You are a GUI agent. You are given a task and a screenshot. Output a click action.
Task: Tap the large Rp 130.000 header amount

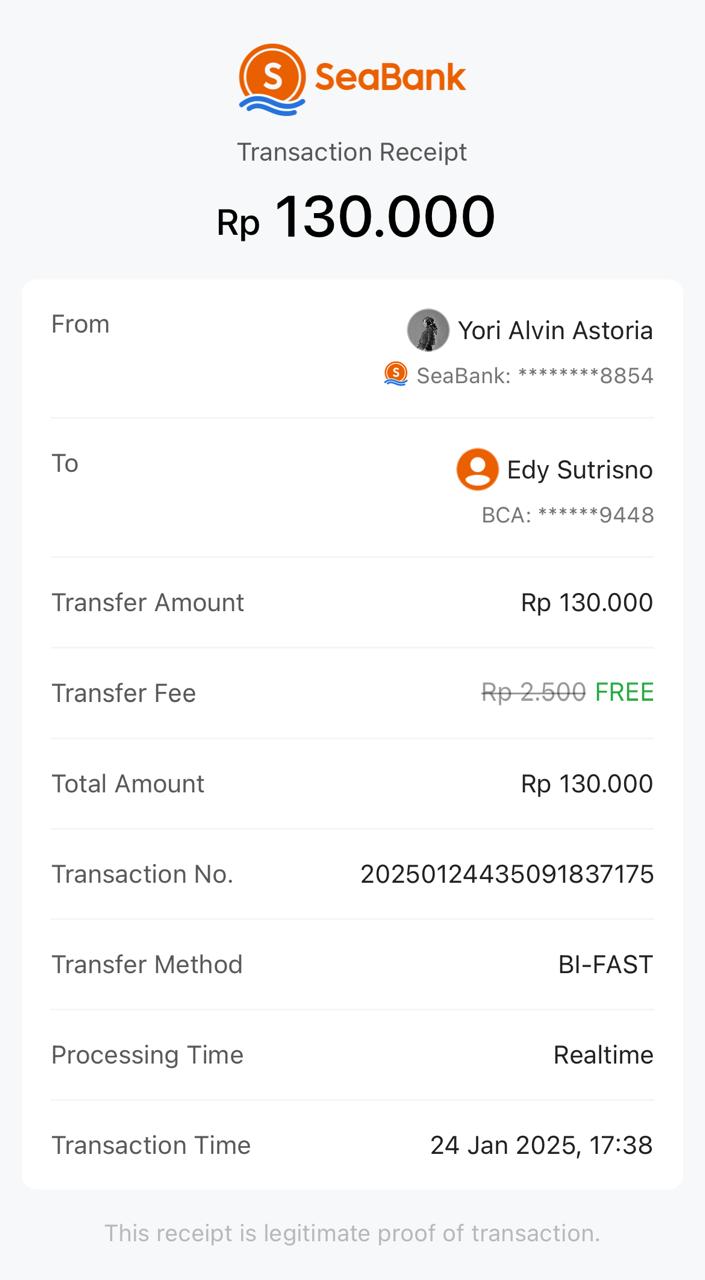pos(356,217)
